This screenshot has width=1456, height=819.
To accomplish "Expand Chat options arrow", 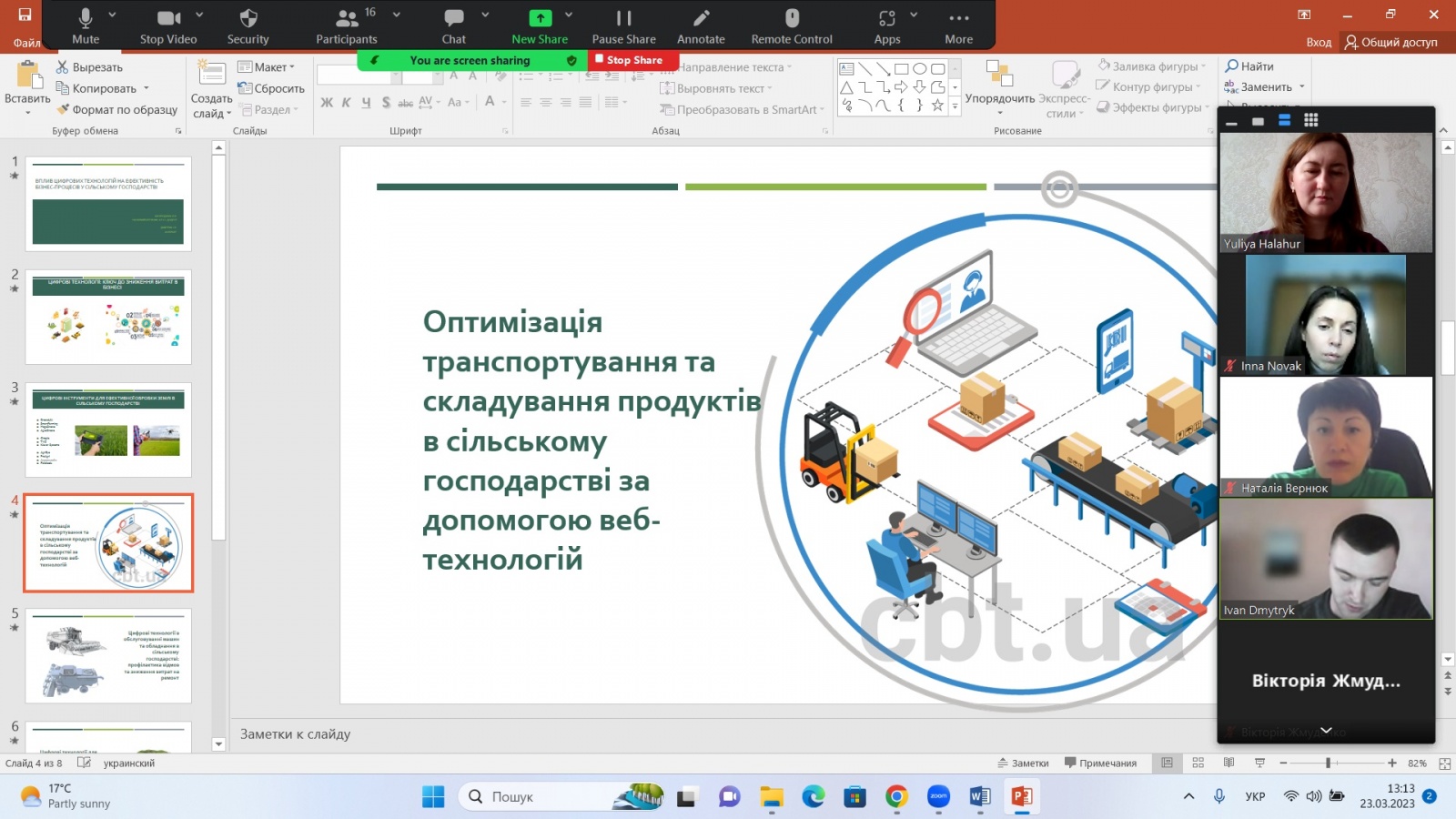I will [485, 15].
